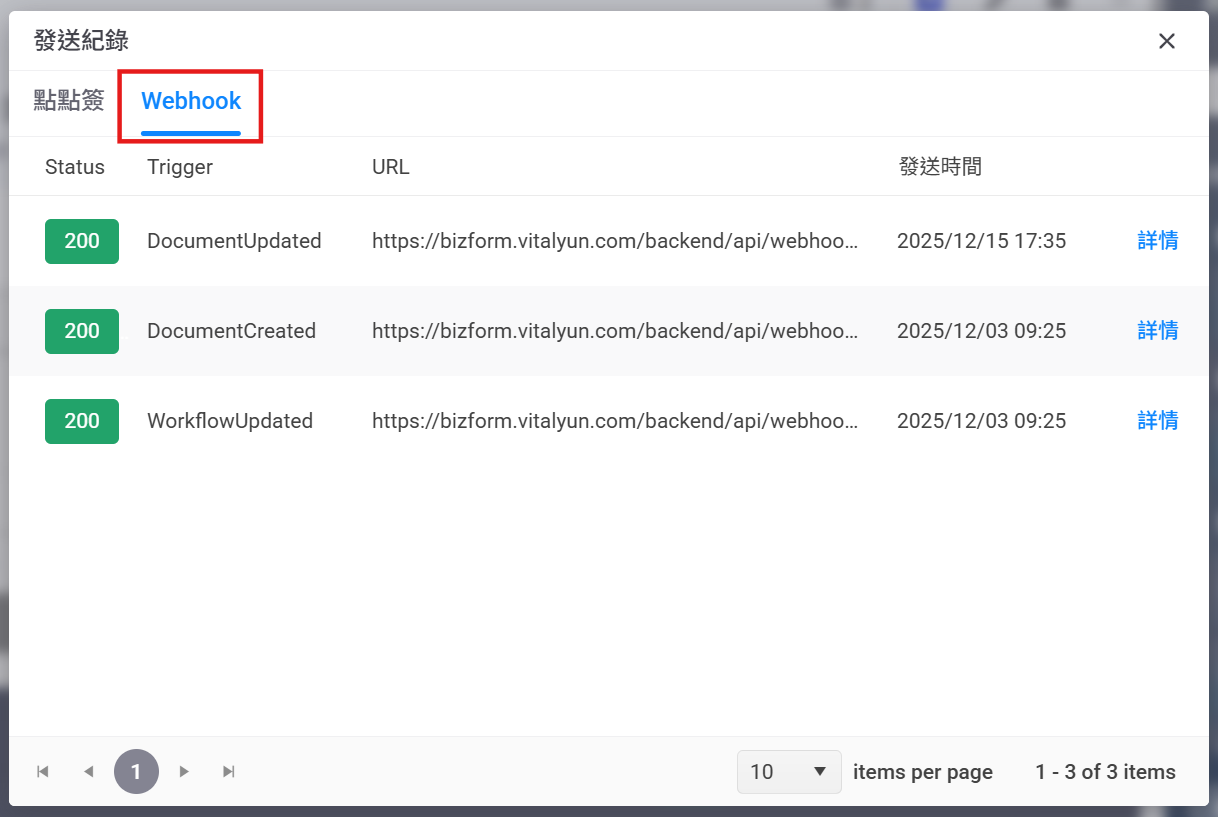Click the URL of the DocumentUpdated row
Viewport: 1218px width, 817px height.
[x=614, y=241]
